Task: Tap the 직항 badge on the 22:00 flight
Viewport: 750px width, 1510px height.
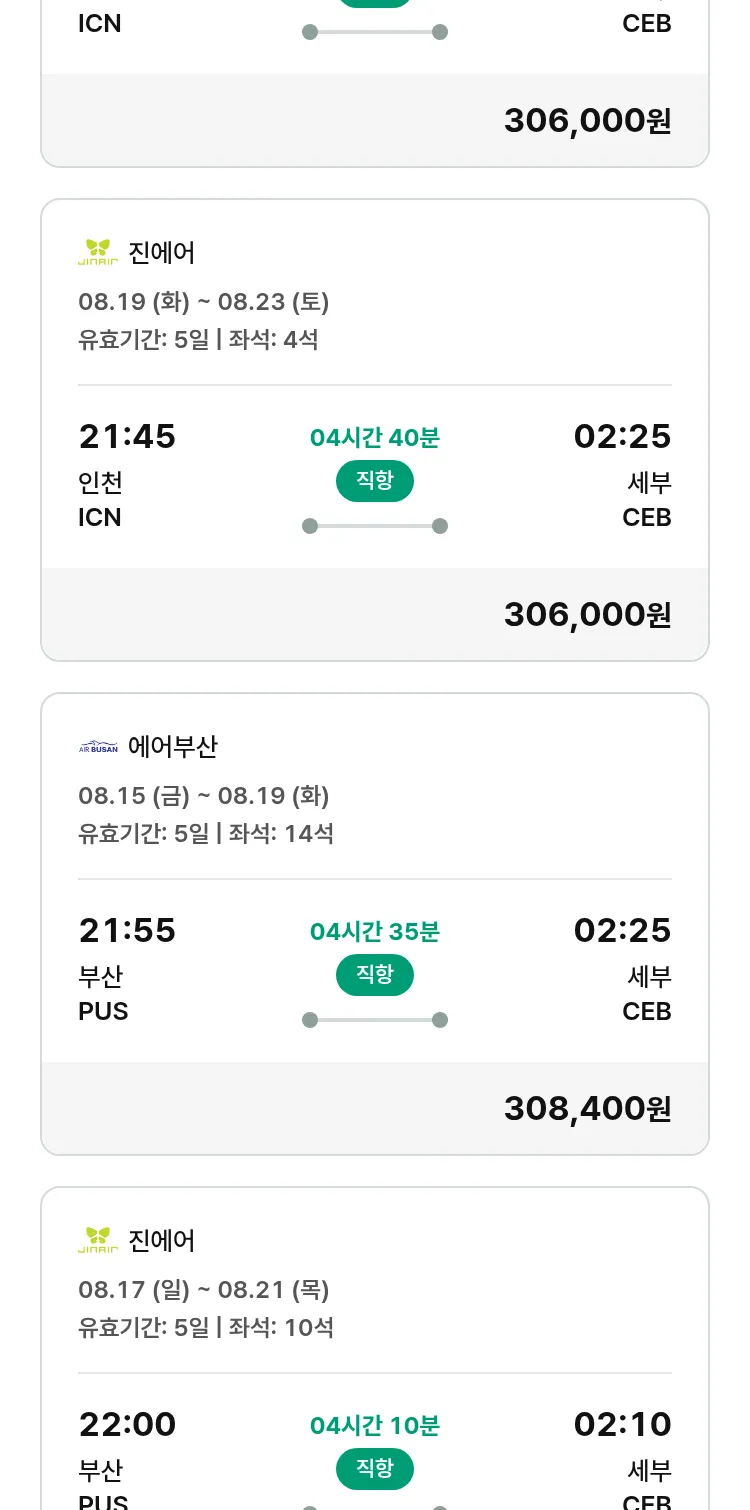Action: pos(374,1469)
